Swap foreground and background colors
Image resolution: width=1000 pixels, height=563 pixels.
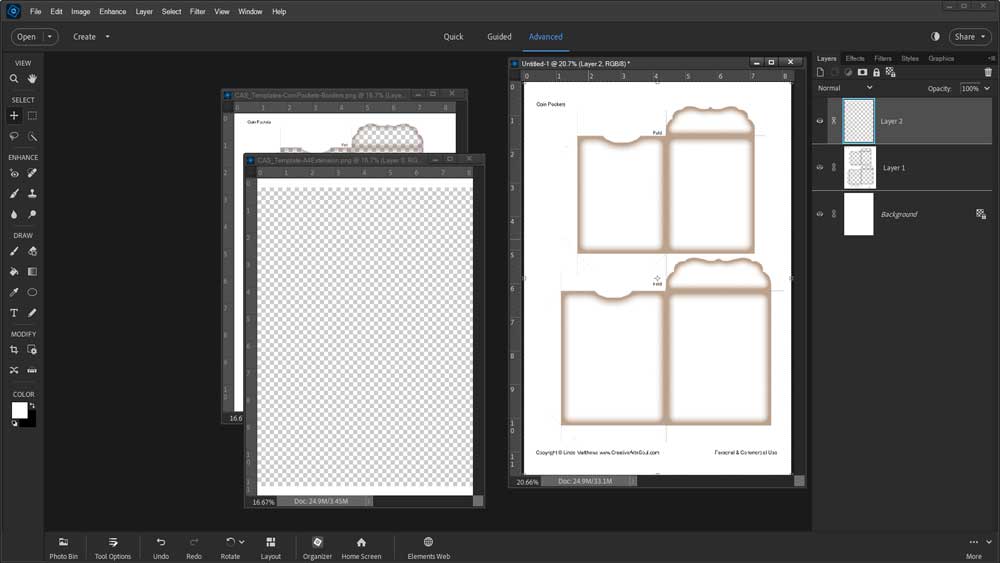coord(32,406)
